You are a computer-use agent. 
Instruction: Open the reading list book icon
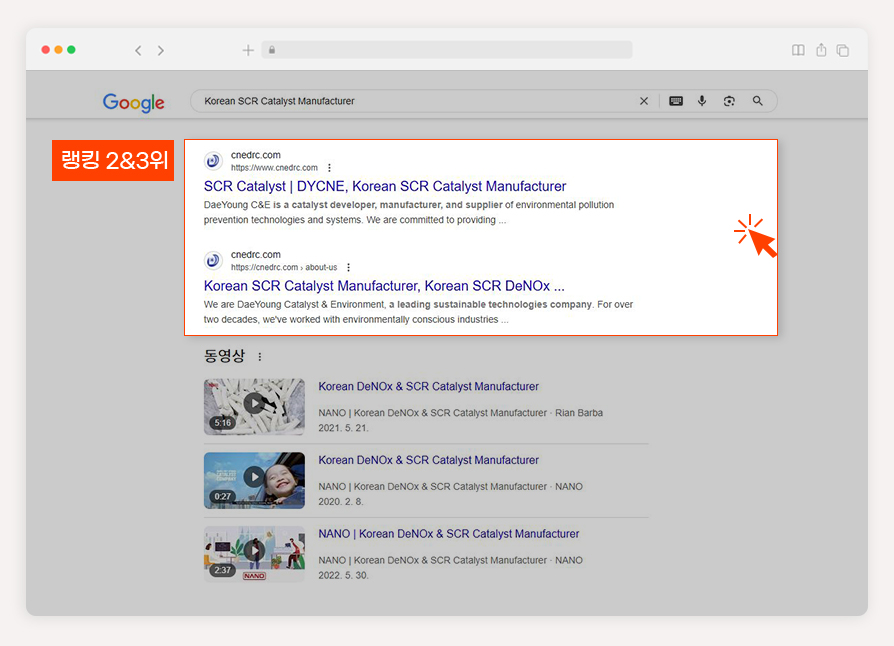point(798,50)
